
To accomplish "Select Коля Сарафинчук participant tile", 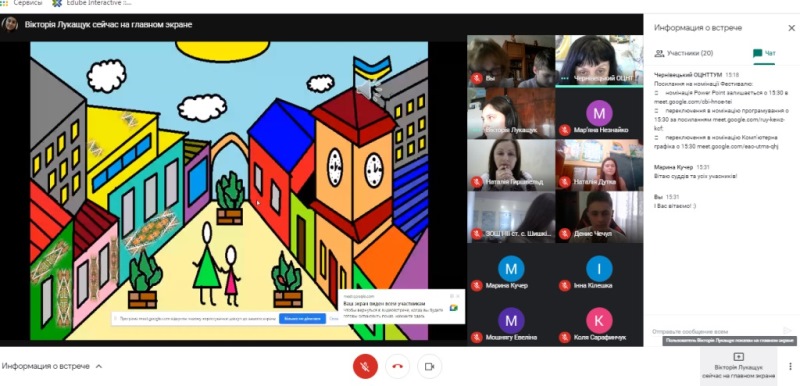I will click(599, 320).
